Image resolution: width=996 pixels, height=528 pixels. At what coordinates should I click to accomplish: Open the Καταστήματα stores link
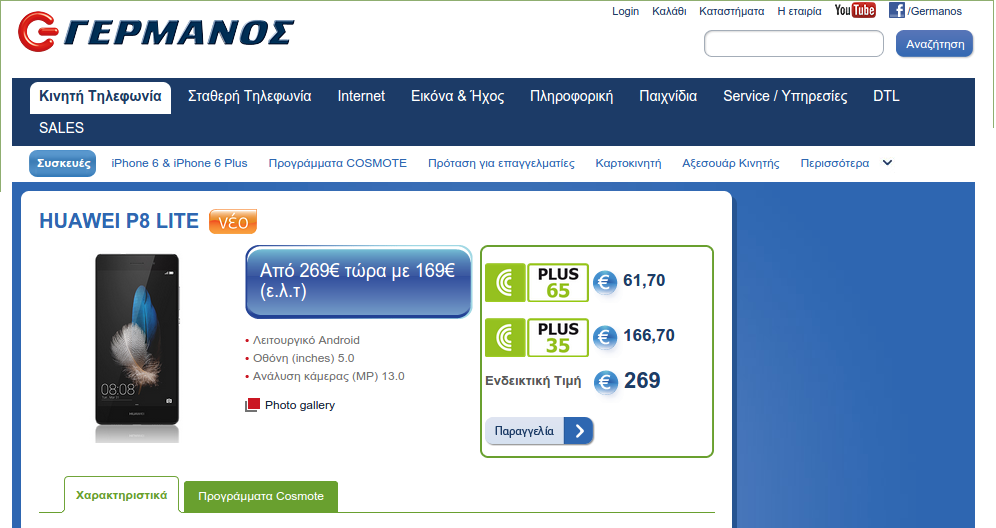coord(732,11)
